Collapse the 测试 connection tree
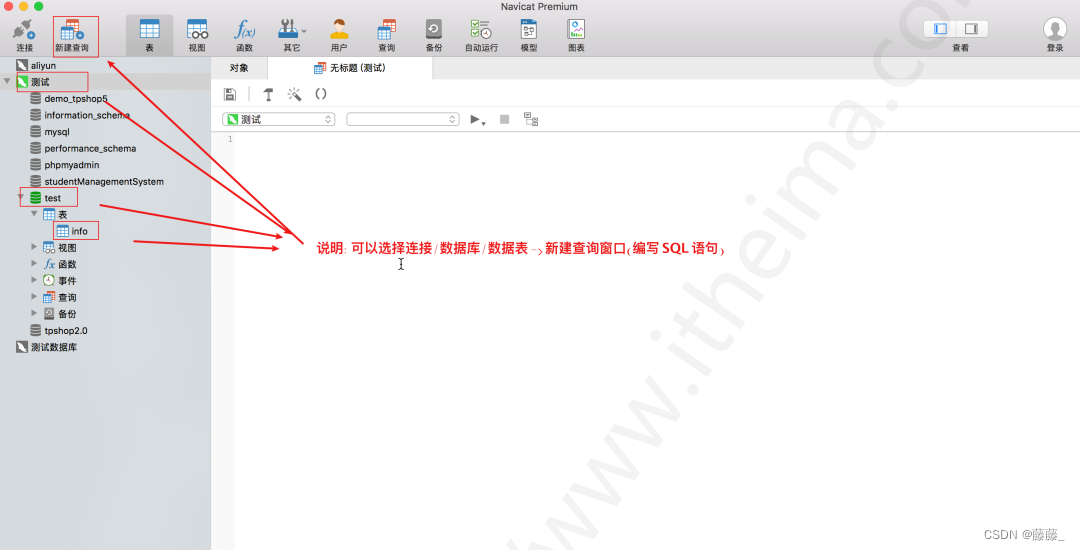 click(x=7, y=81)
